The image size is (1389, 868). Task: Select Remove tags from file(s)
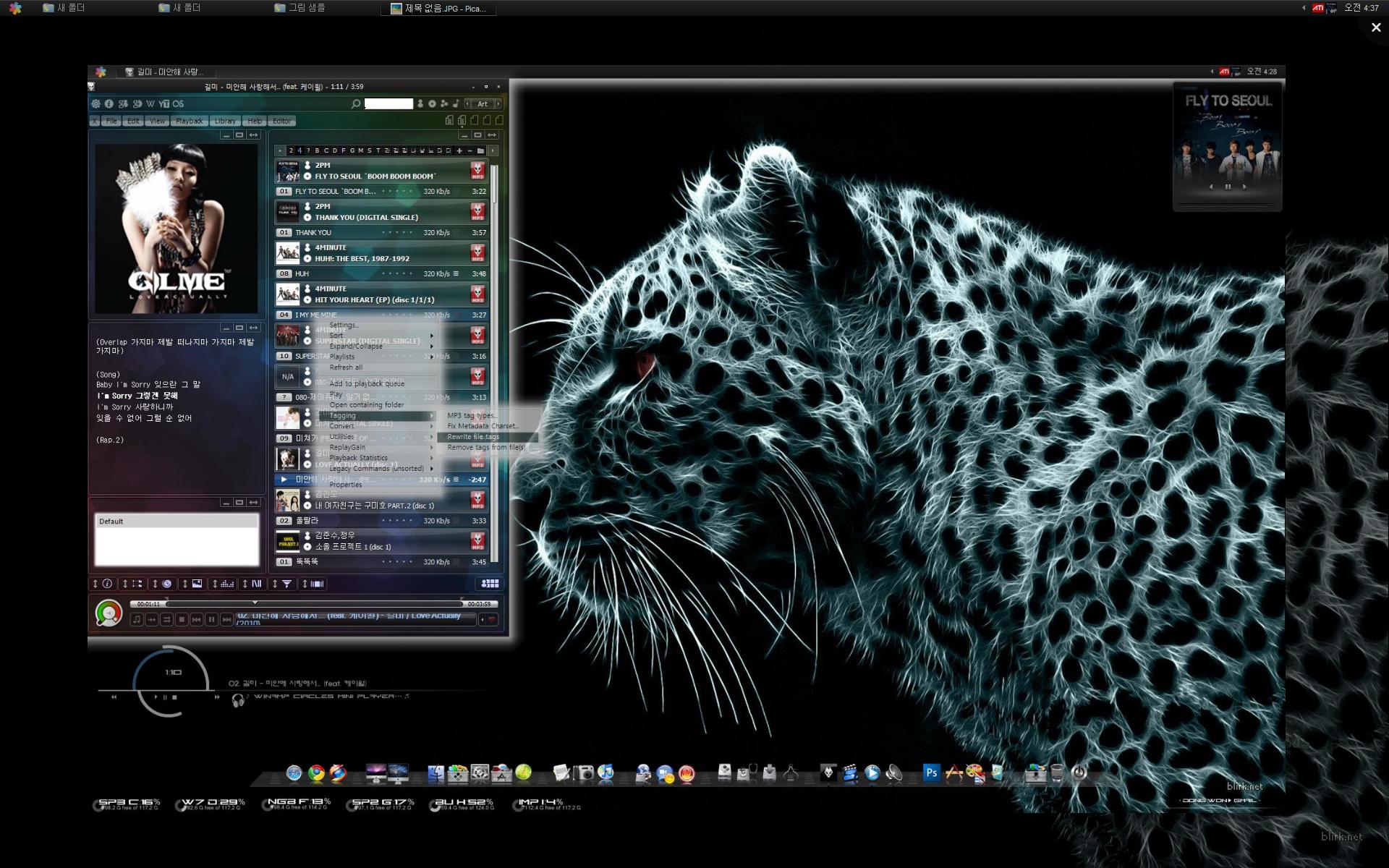[487, 448]
